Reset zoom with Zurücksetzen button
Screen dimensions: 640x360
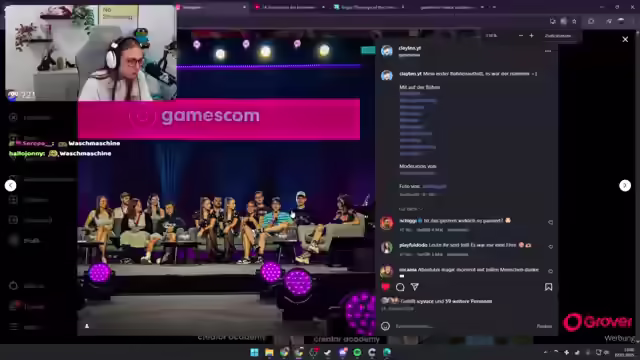point(558,36)
